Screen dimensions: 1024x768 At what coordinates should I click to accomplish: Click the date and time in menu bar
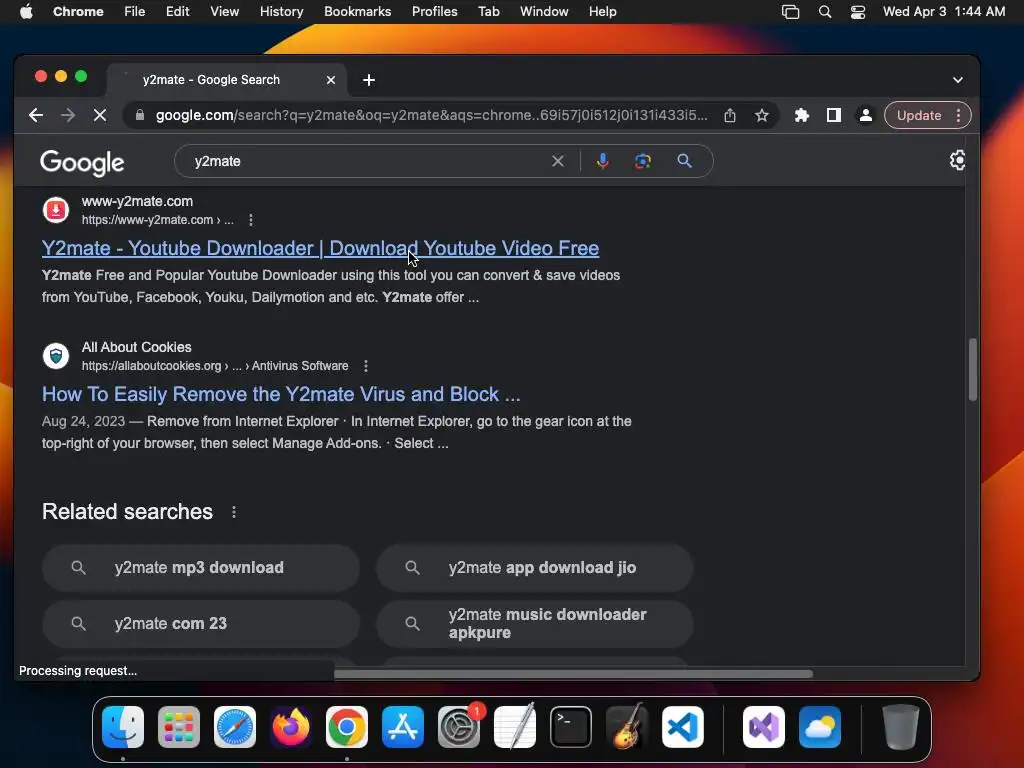tap(944, 12)
